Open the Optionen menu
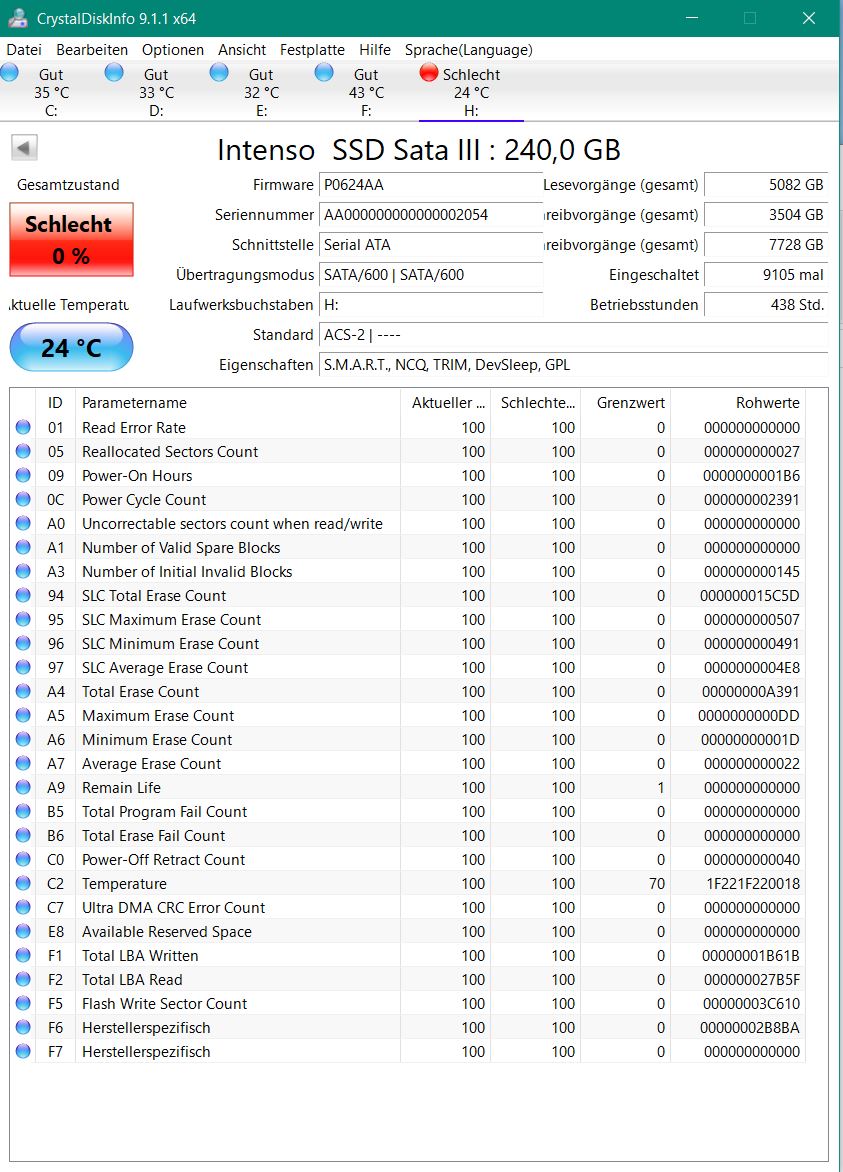This screenshot has height=1172, width=843. (x=173, y=50)
